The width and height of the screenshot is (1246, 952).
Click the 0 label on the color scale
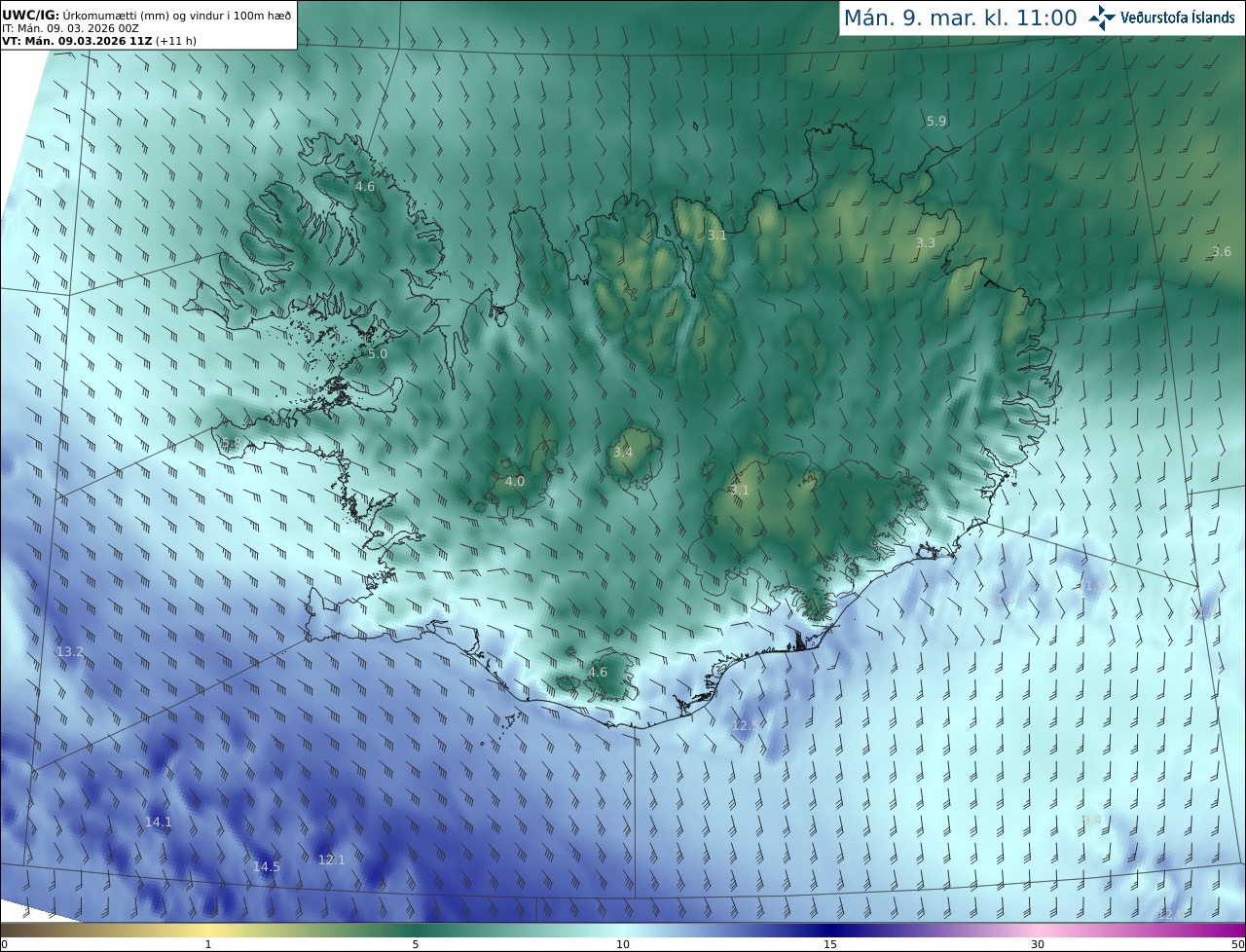point(4,944)
